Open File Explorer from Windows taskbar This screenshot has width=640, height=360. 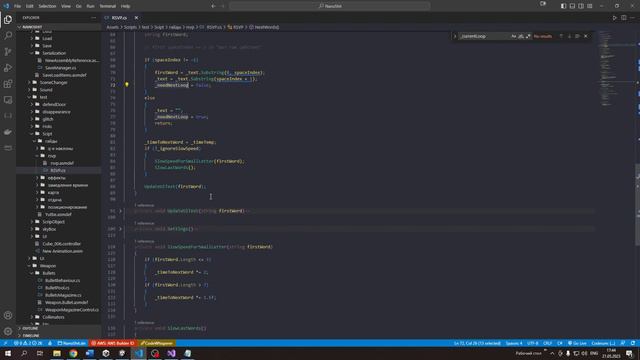point(57,353)
